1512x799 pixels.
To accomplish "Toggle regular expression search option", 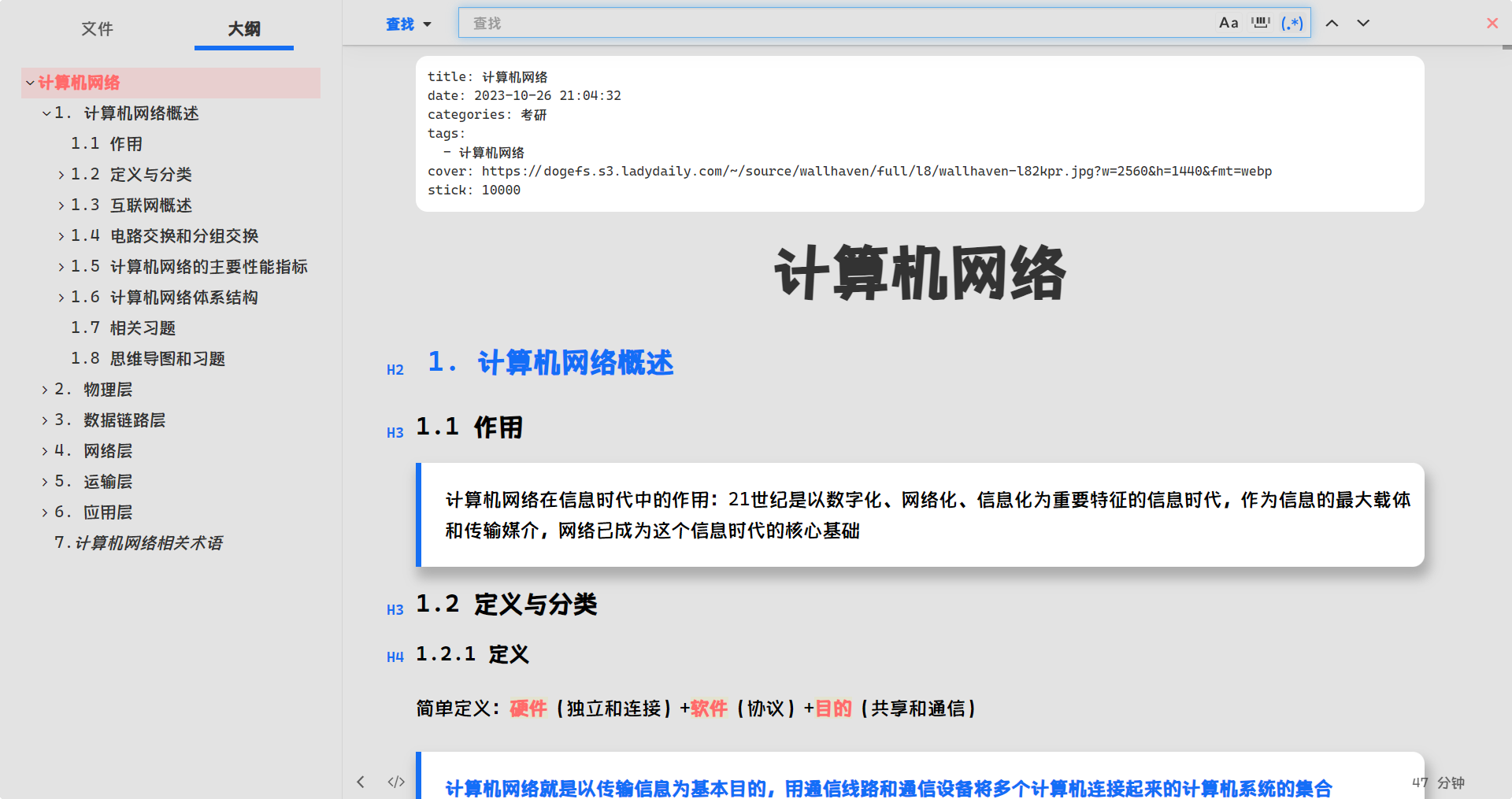I will pos(1292,23).
